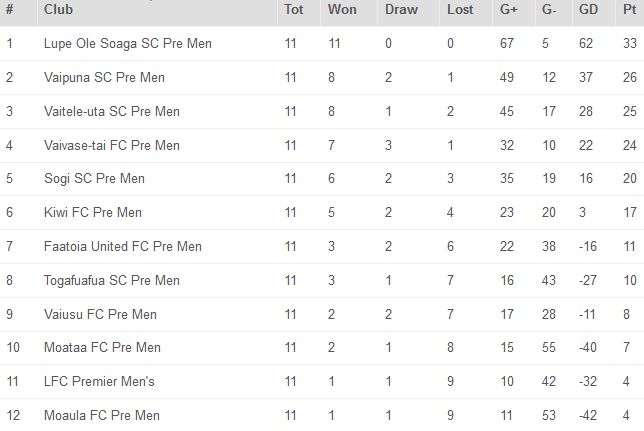Open Moataa FC Pre Men
This screenshot has width=644, height=431.
coord(102,349)
